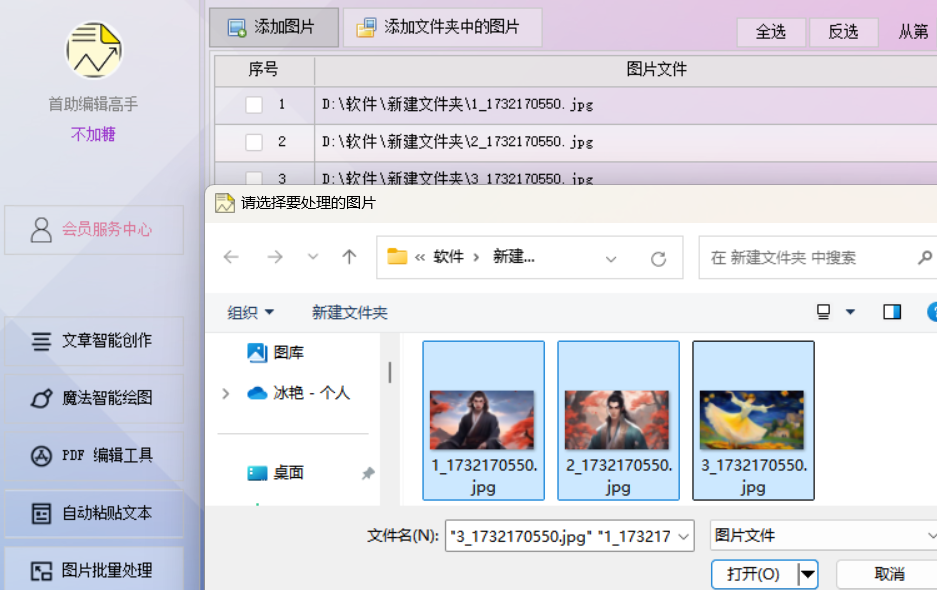Image resolution: width=937 pixels, height=590 pixels.
Task: Check the checkbox for row 2
Action: point(254,142)
